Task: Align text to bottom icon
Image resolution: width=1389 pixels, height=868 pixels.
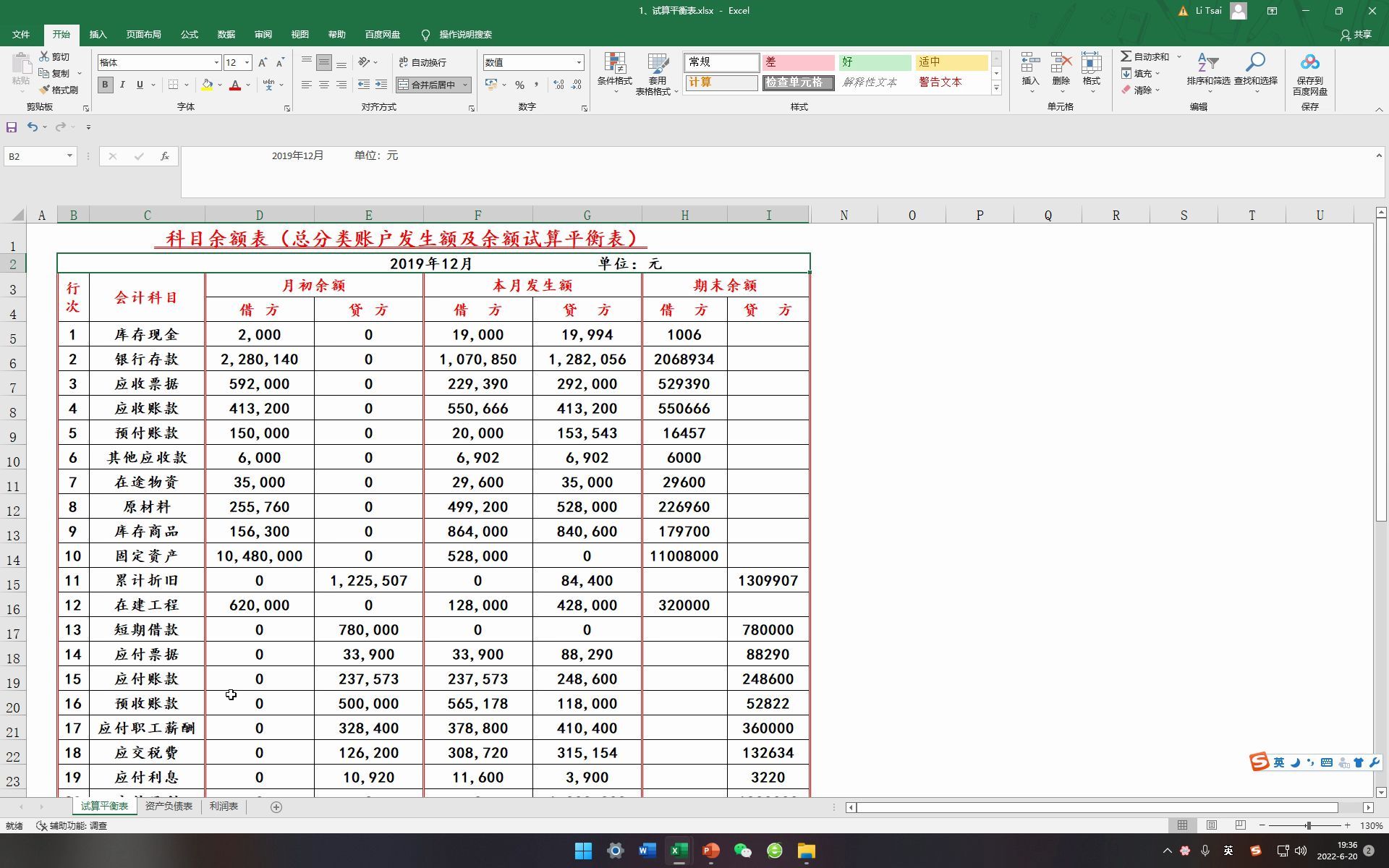Action: (x=341, y=63)
